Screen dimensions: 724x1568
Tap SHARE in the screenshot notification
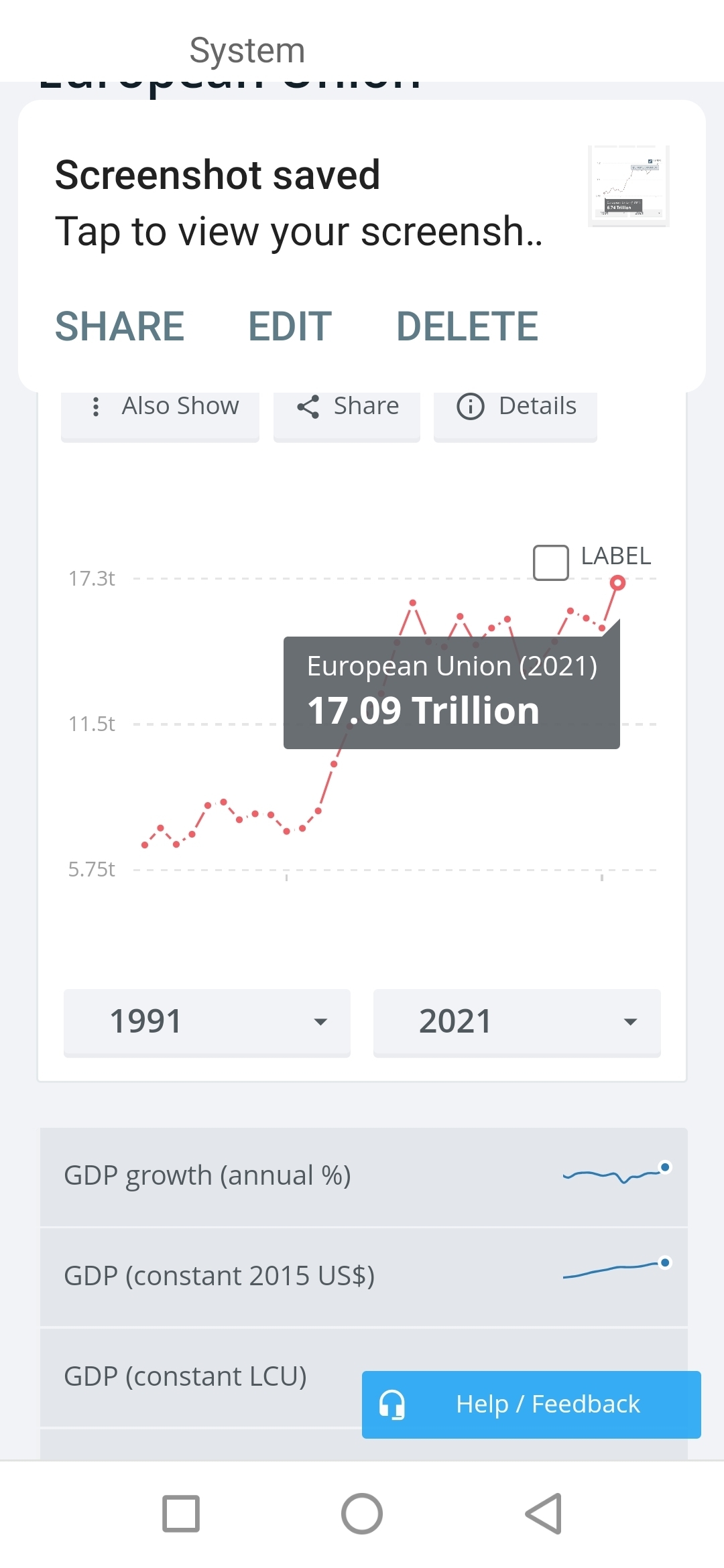(120, 326)
